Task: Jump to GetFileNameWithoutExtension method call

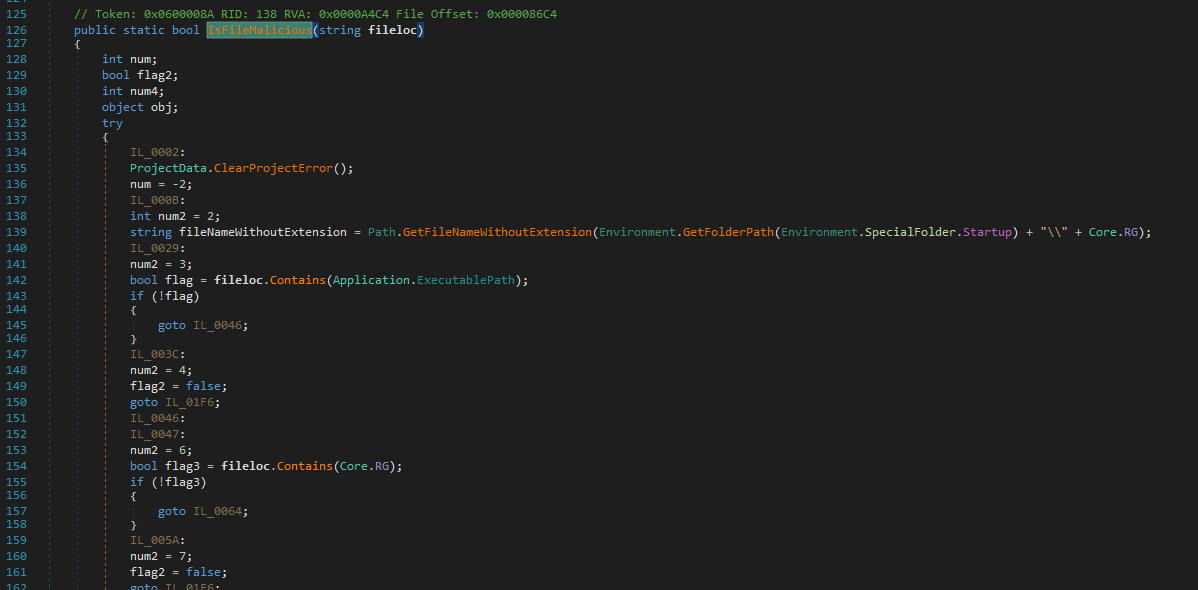Action: pyautogui.click(x=497, y=232)
